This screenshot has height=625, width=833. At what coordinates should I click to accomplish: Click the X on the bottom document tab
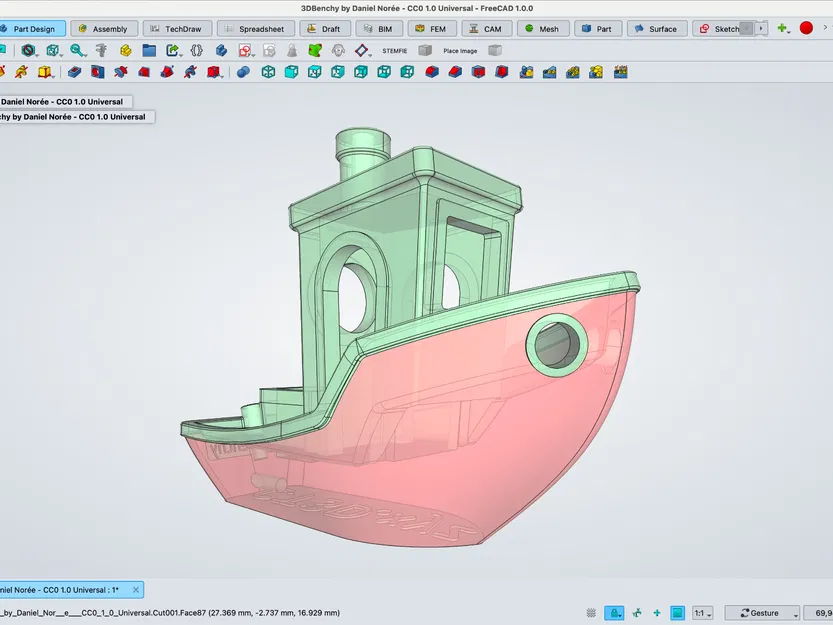pyautogui.click(x=136, y=590)
